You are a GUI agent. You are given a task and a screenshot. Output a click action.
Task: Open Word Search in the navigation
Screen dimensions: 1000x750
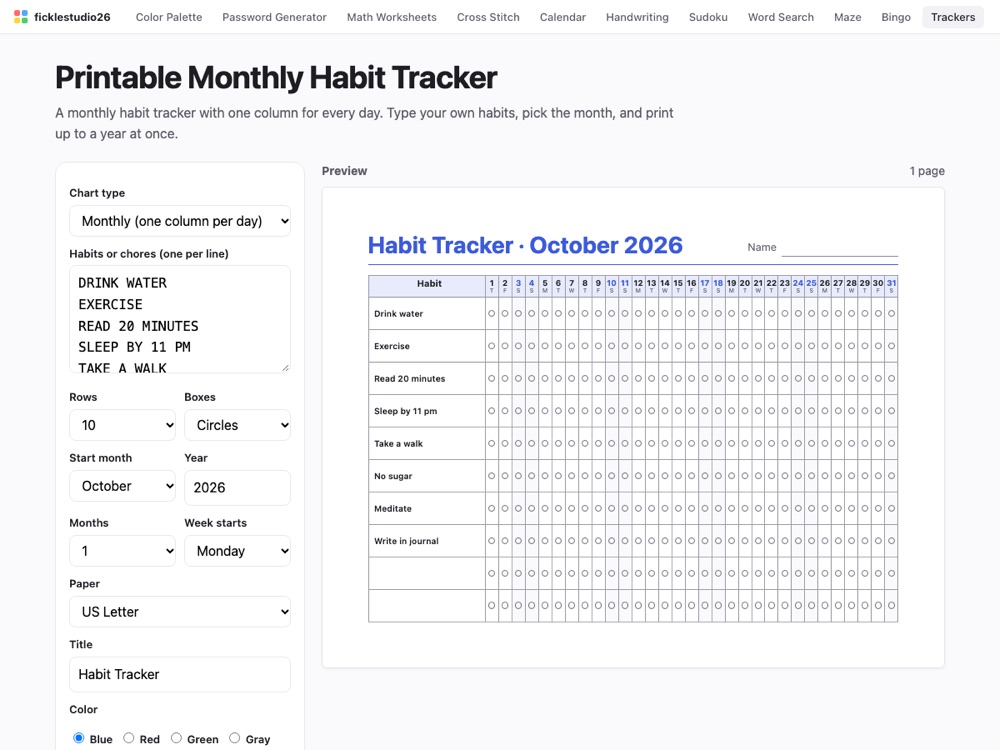point(781,17)
